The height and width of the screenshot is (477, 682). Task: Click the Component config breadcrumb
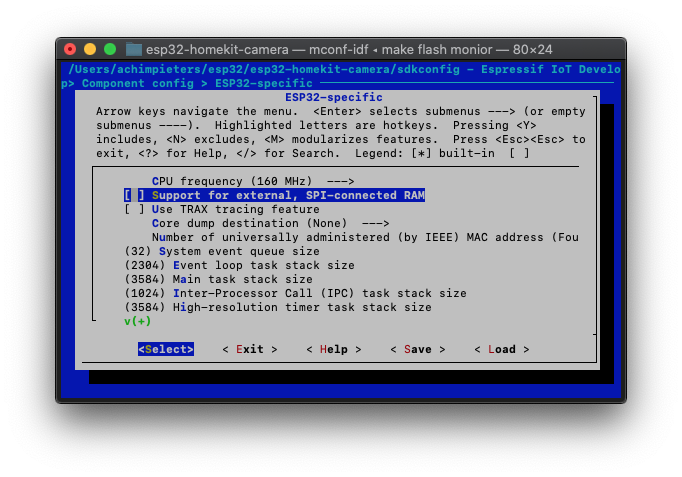coord(137,83)
